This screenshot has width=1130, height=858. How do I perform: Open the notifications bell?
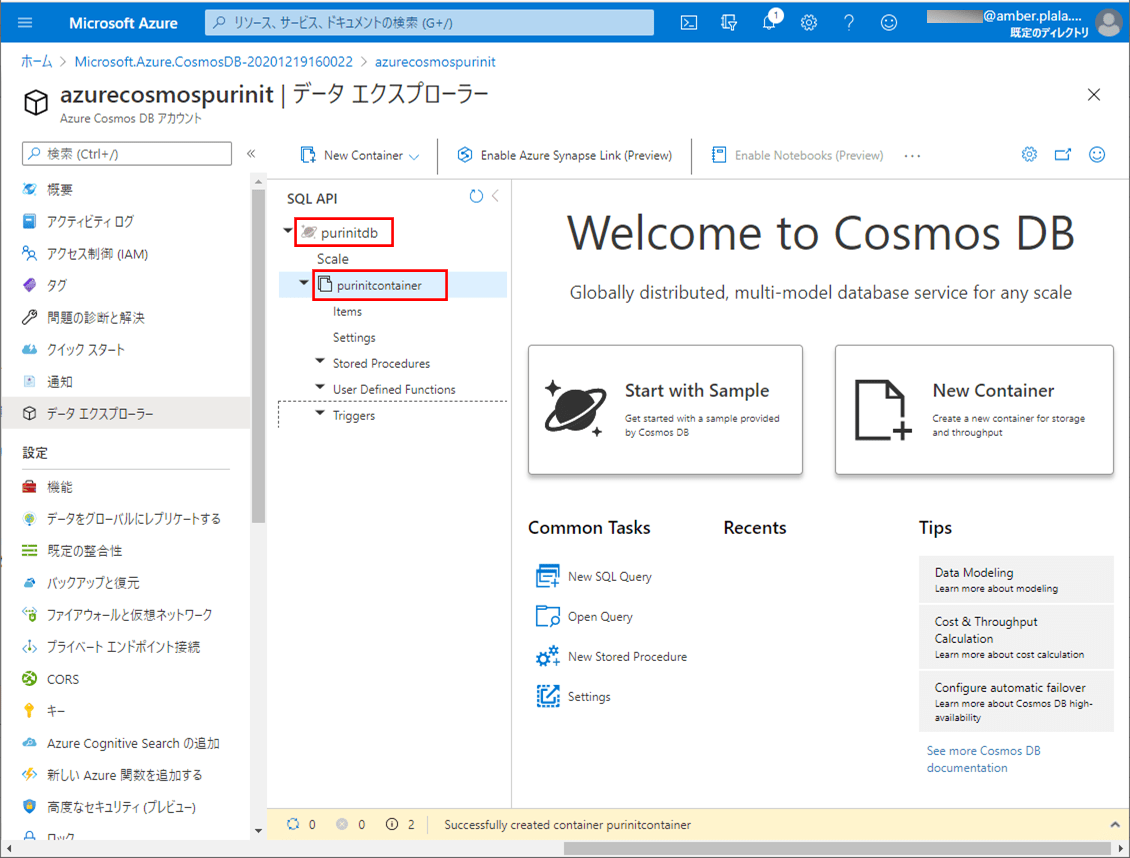click(x=770, y=22)
